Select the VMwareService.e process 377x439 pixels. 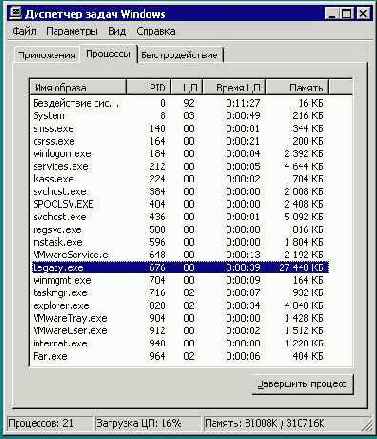coord(180,255)
